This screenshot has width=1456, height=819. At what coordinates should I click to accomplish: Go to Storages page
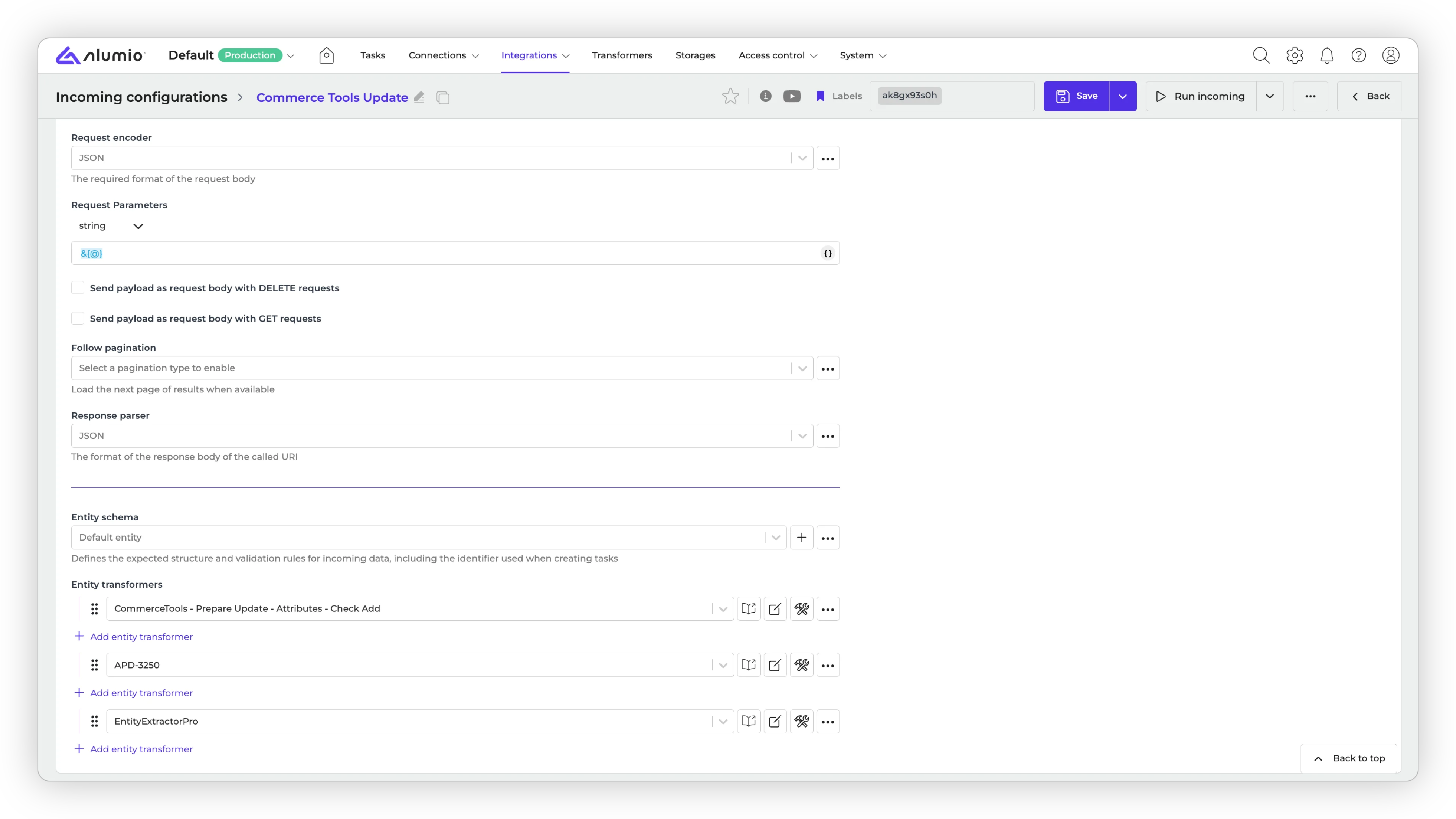695,55
